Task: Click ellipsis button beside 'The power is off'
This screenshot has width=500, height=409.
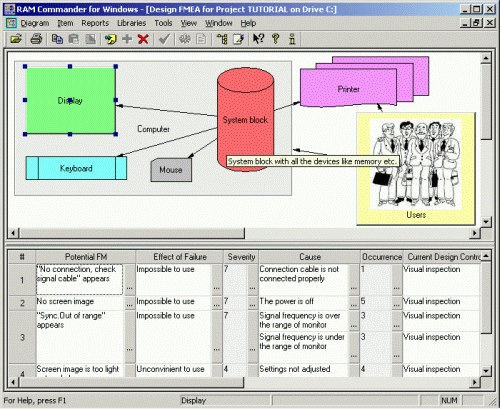Action: (x=354, y=303)
